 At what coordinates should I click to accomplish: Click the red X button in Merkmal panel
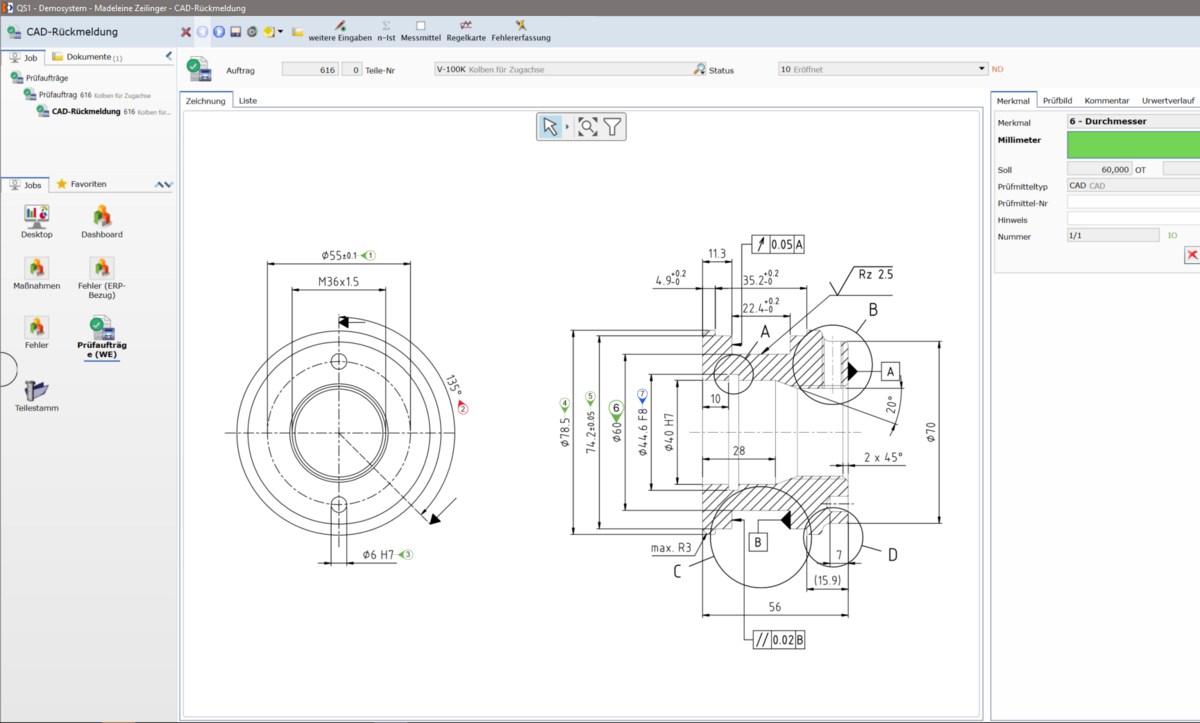point(1192,256)
